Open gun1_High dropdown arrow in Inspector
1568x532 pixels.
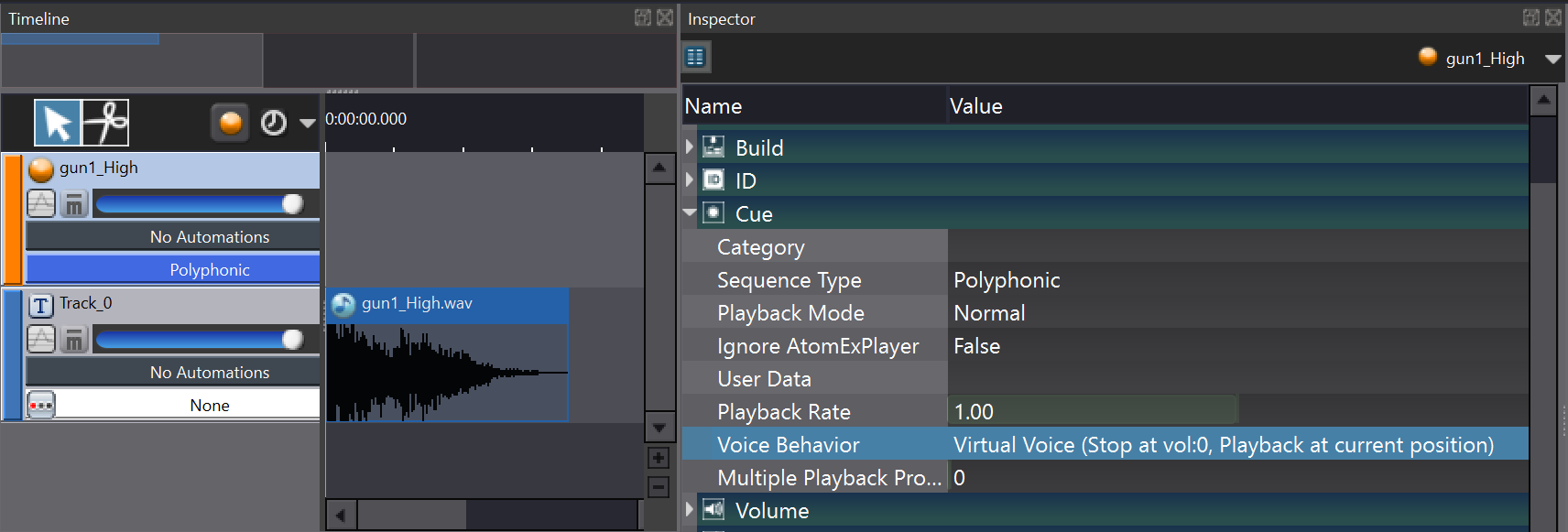coord(1552,59)
